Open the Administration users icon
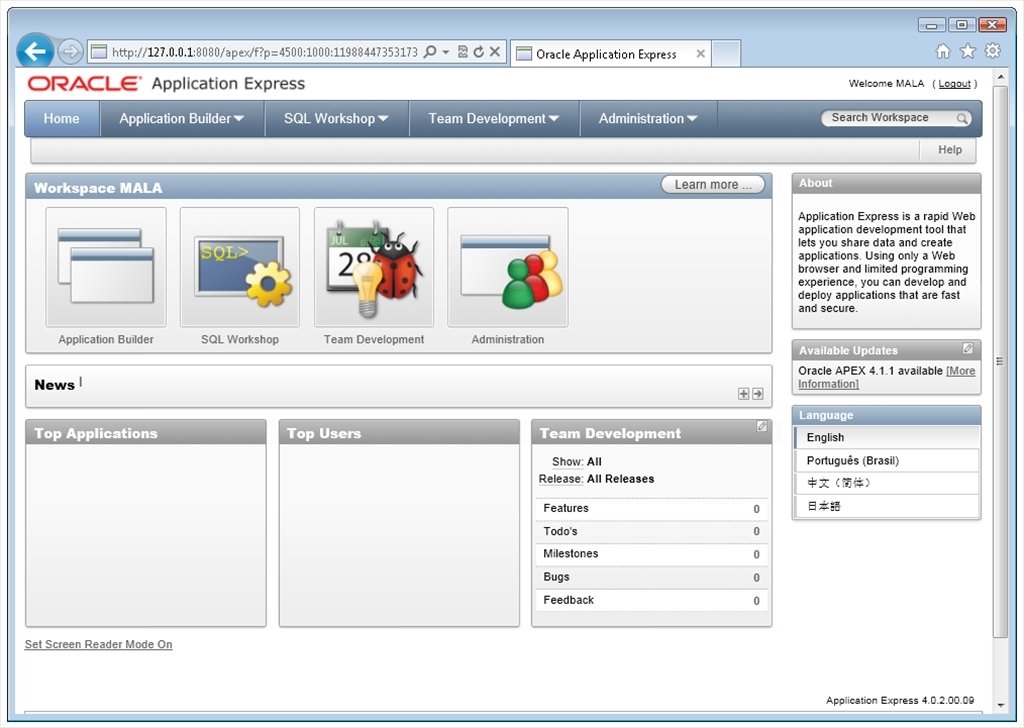This screenshot has width=1024, height=728. tap(507, 267)
